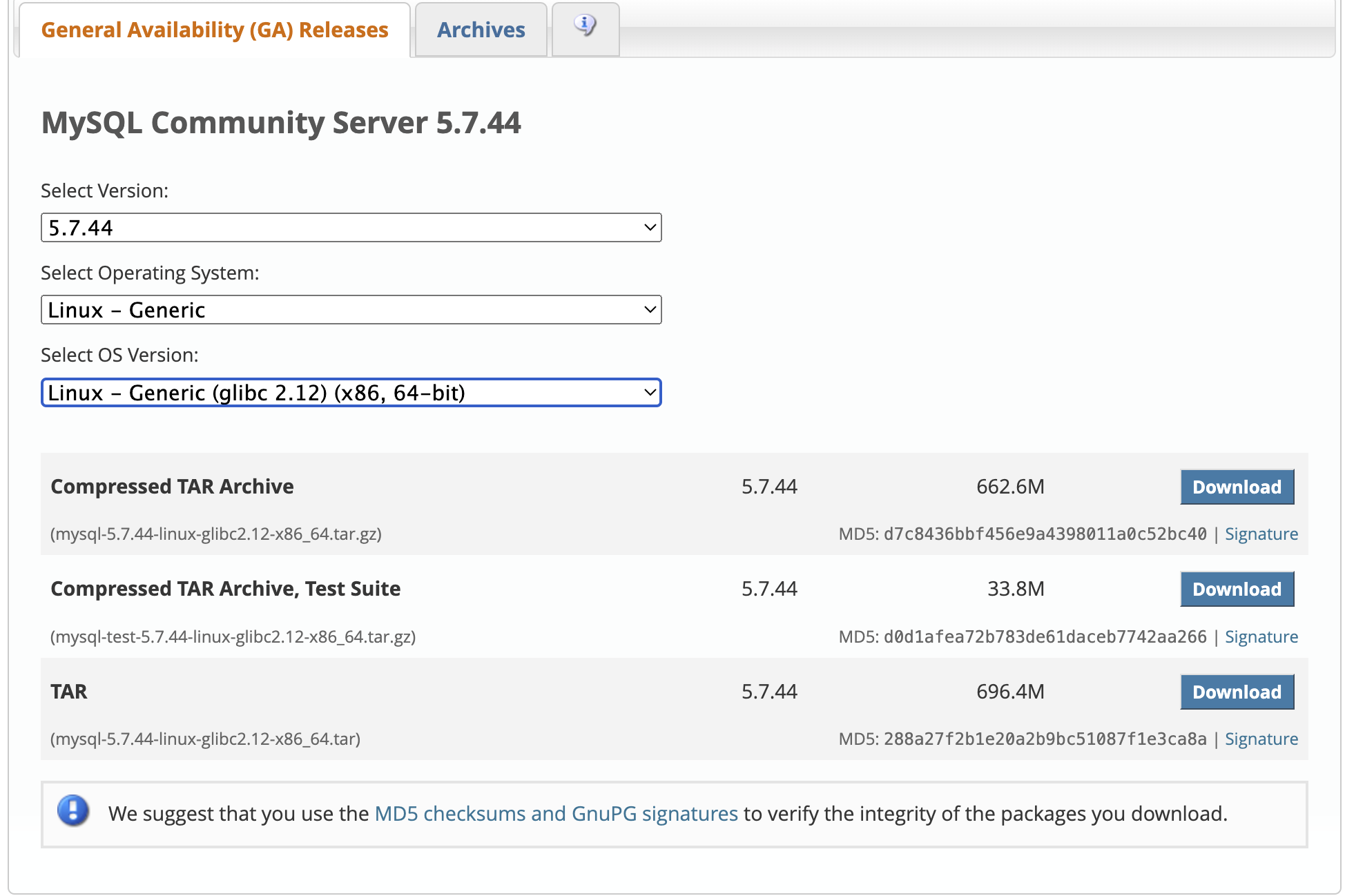Click MD5 hash of Compressed TAR Archive
This screenshot has height=896, width=1345.
[x=1045, y=534]
